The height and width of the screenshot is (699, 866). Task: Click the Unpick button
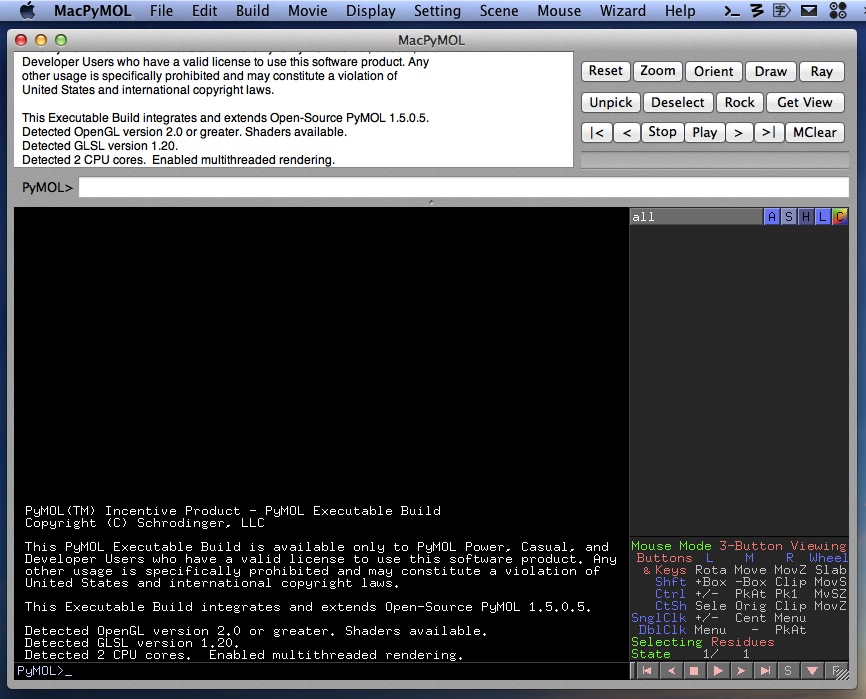(611, 102)
